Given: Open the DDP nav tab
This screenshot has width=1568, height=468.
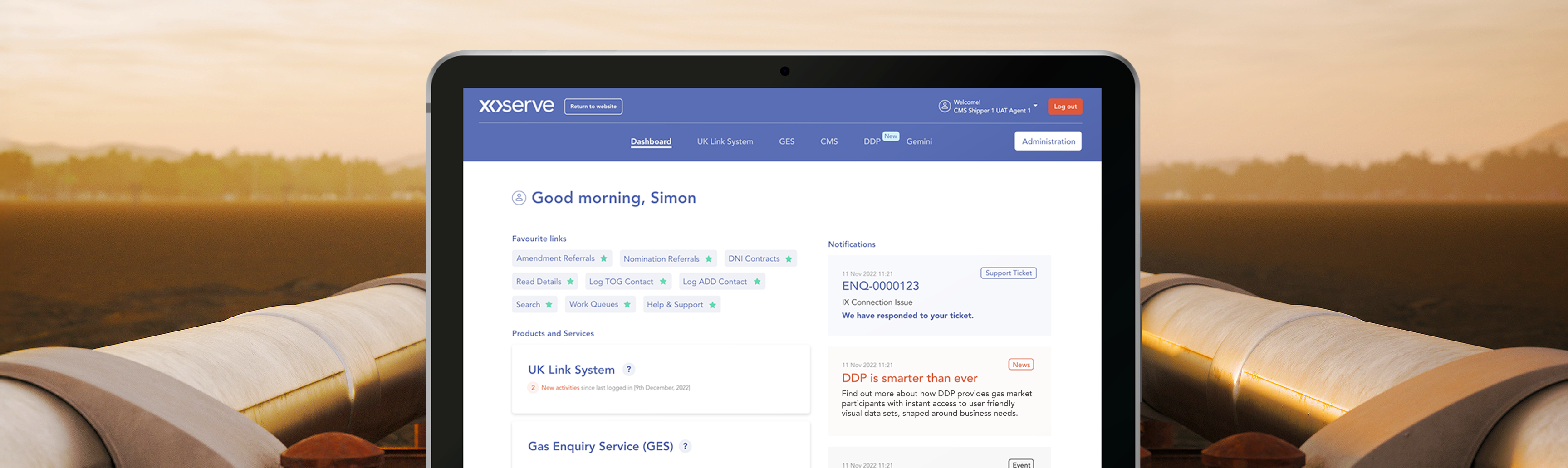Looking at the screenshot, I should click(872, 141).
